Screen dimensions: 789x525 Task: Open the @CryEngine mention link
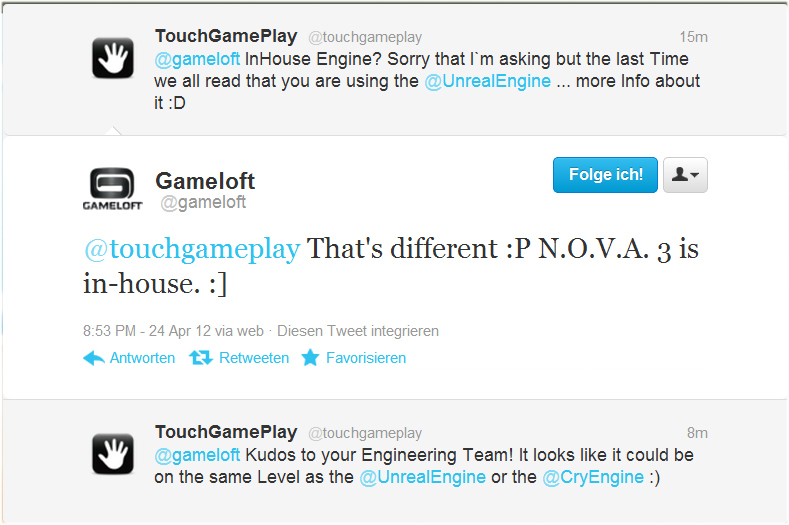point(593,477)
